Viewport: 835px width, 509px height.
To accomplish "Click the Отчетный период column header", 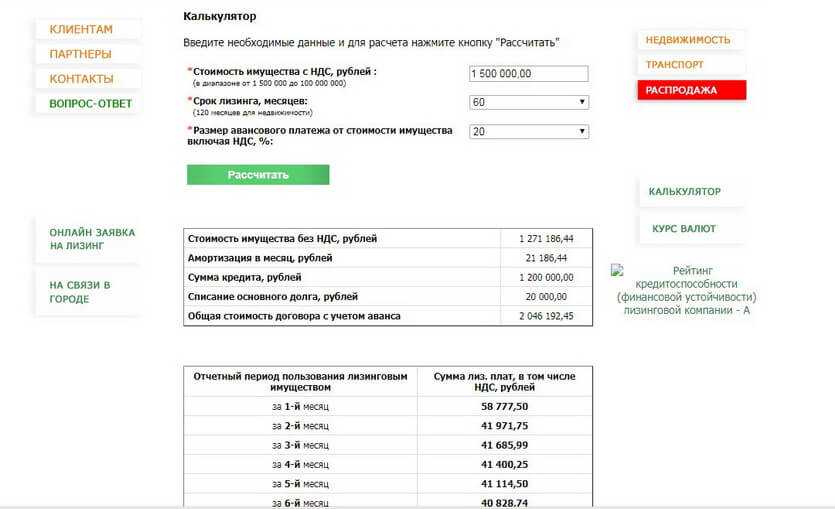I will pos(300,382).
